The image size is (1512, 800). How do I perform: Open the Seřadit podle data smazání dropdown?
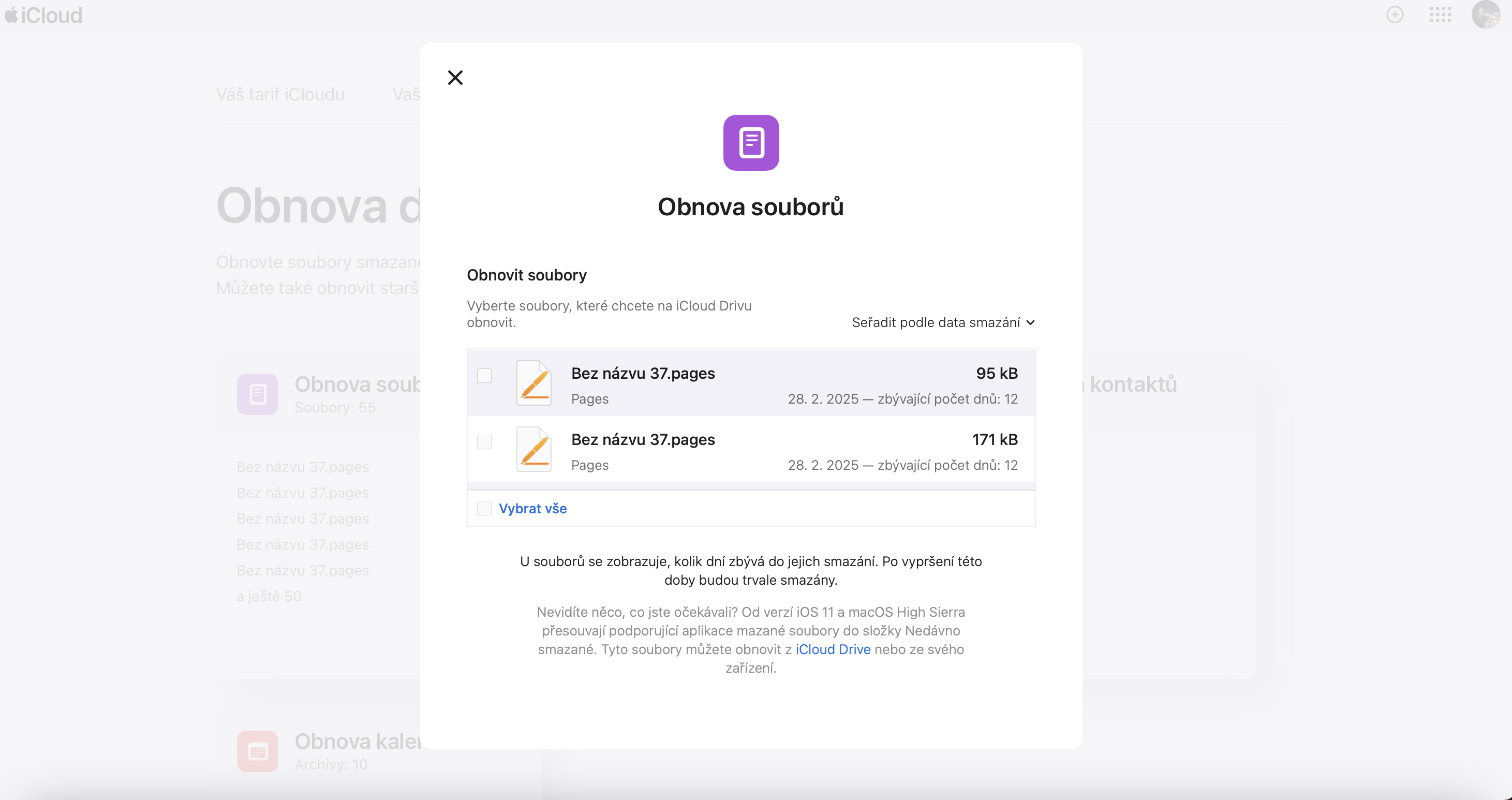click(x=936, y=322)
